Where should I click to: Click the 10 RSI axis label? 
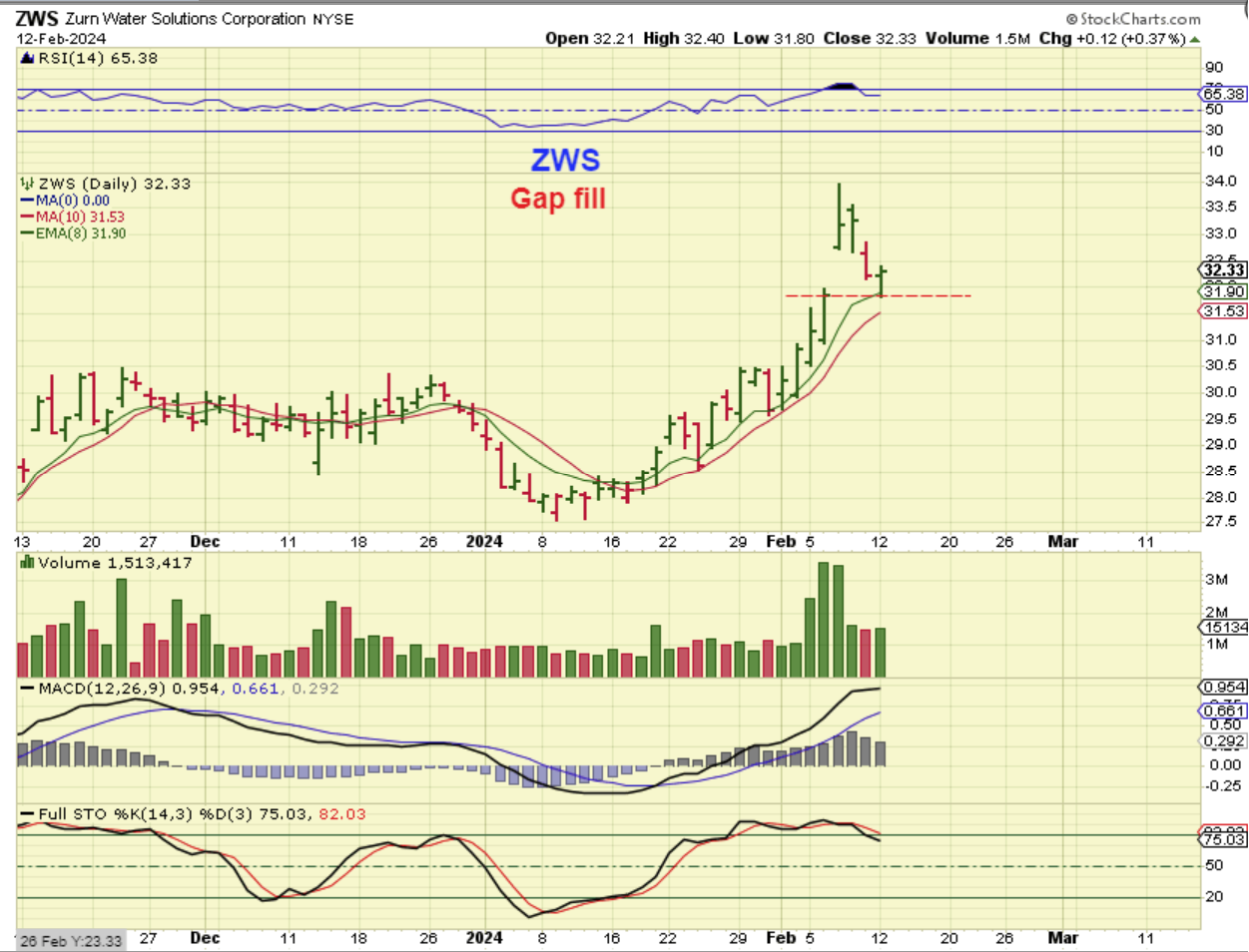[x=1214, y=152]
